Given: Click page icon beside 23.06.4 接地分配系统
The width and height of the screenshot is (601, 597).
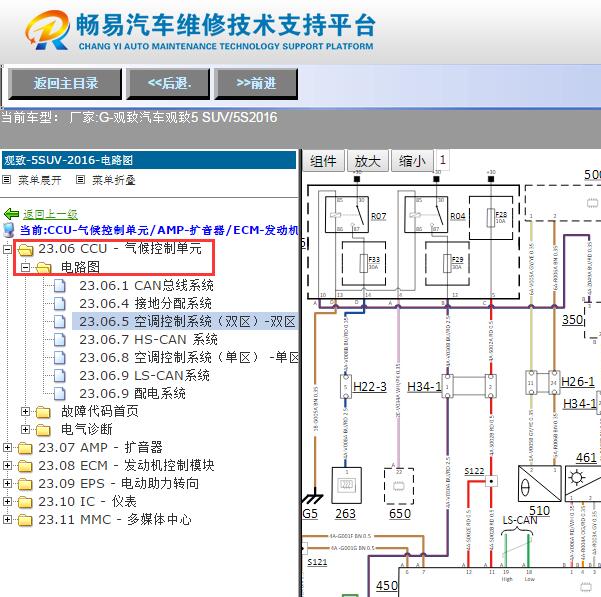Looking at the screenshot, I should (59, 303).
